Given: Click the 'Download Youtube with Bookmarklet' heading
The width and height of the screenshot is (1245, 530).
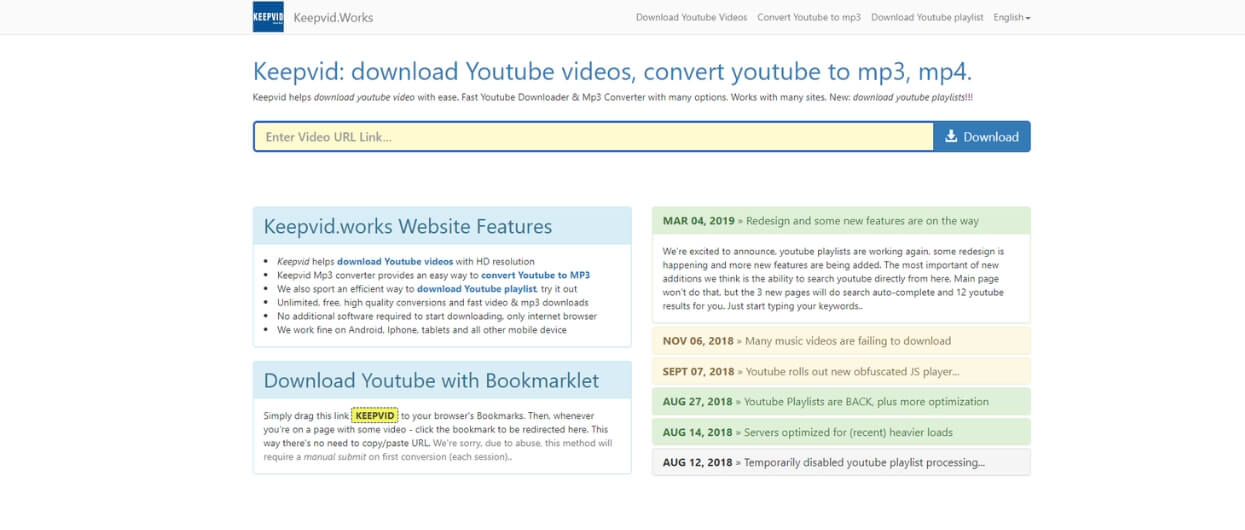Looking at the screenshot, I should (431, 380).
